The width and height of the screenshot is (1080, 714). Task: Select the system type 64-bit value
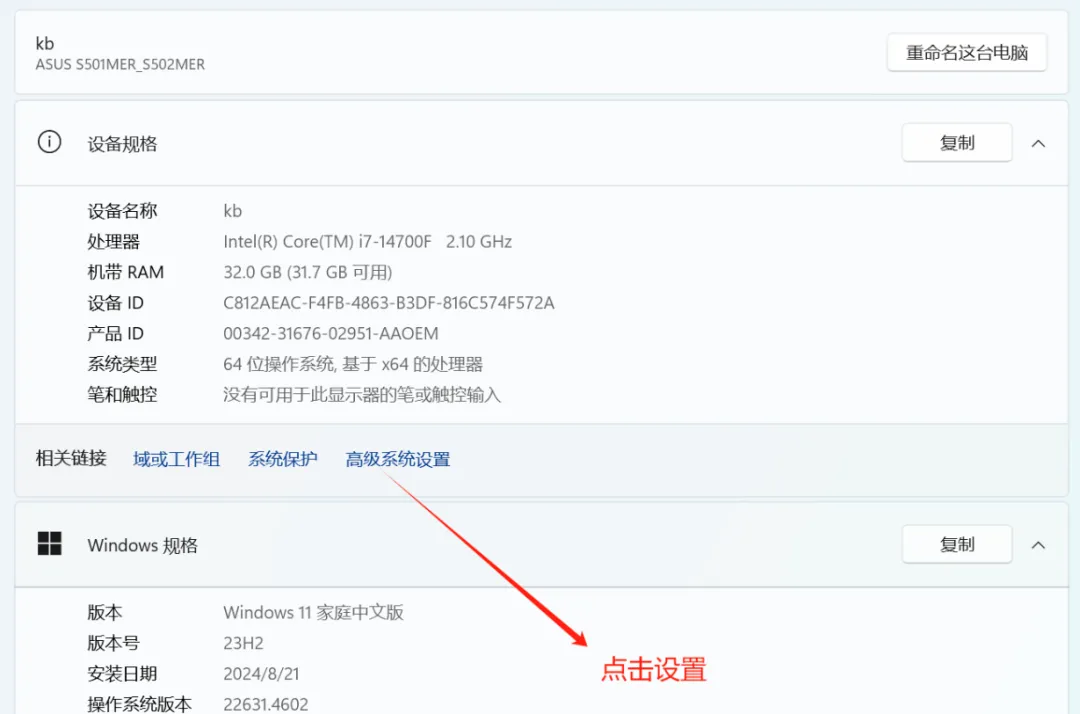coord(353,364)
